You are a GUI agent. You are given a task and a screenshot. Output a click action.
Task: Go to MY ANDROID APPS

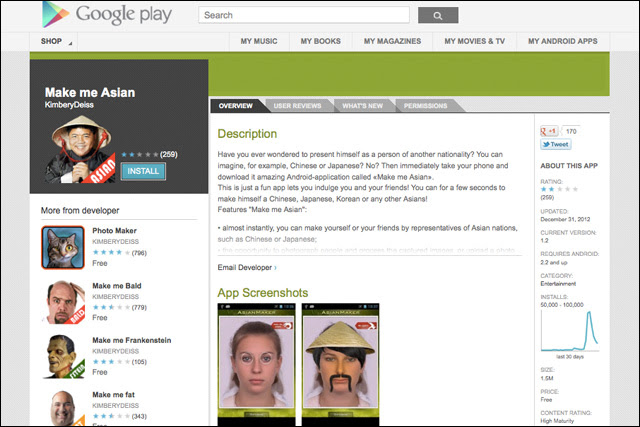(x=562, y=41)
